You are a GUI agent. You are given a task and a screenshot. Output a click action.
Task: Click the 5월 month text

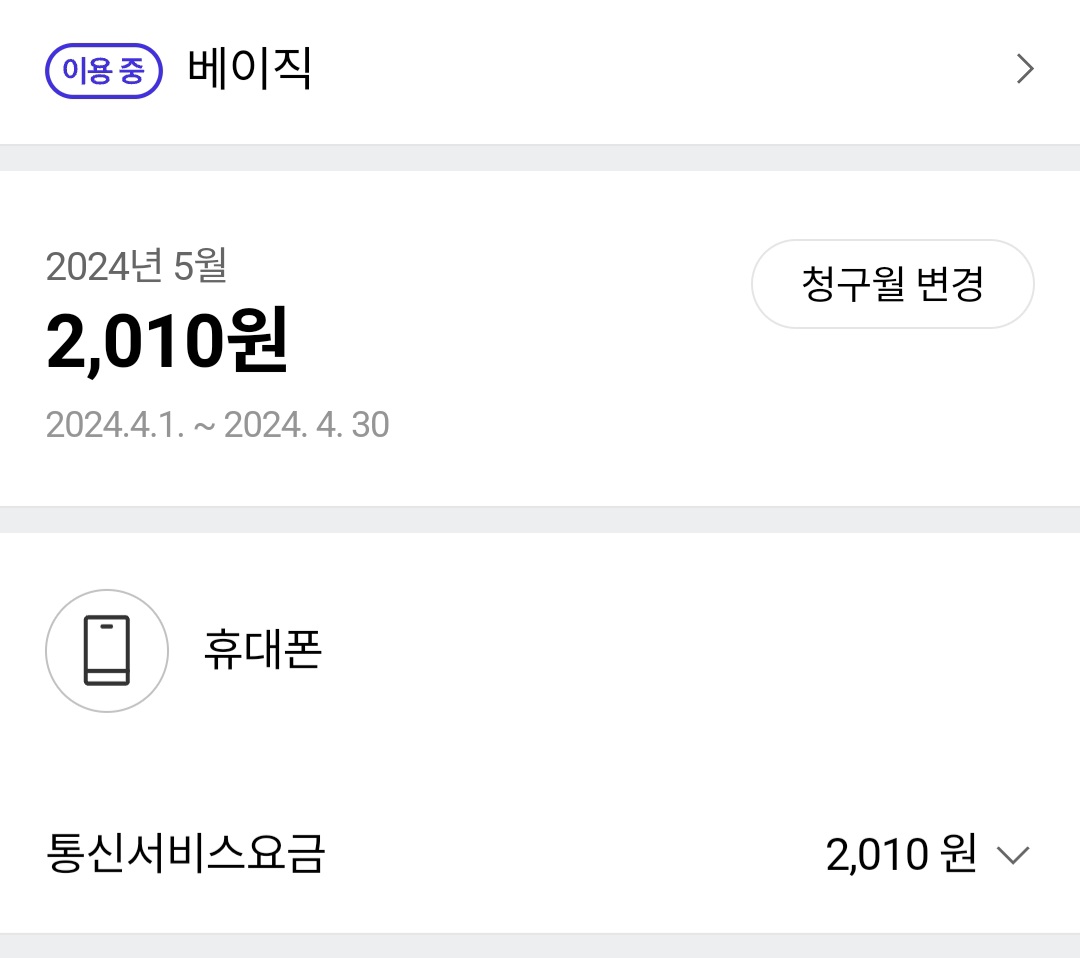(x=201, y=266)
